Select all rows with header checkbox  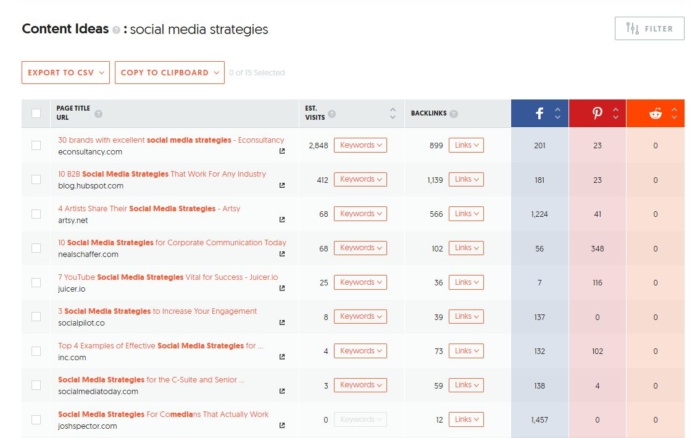pos(36,113)
